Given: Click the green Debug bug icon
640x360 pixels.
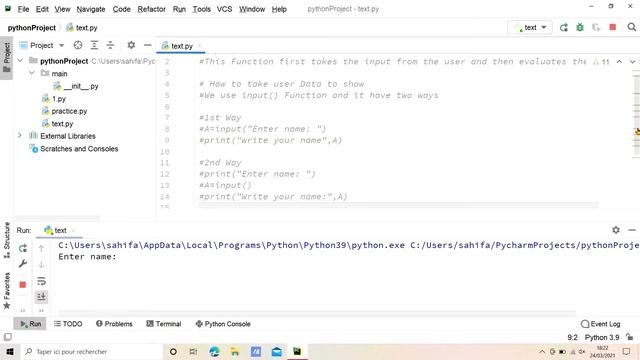Looking at the screenshot, I should [x=580, y=27].
